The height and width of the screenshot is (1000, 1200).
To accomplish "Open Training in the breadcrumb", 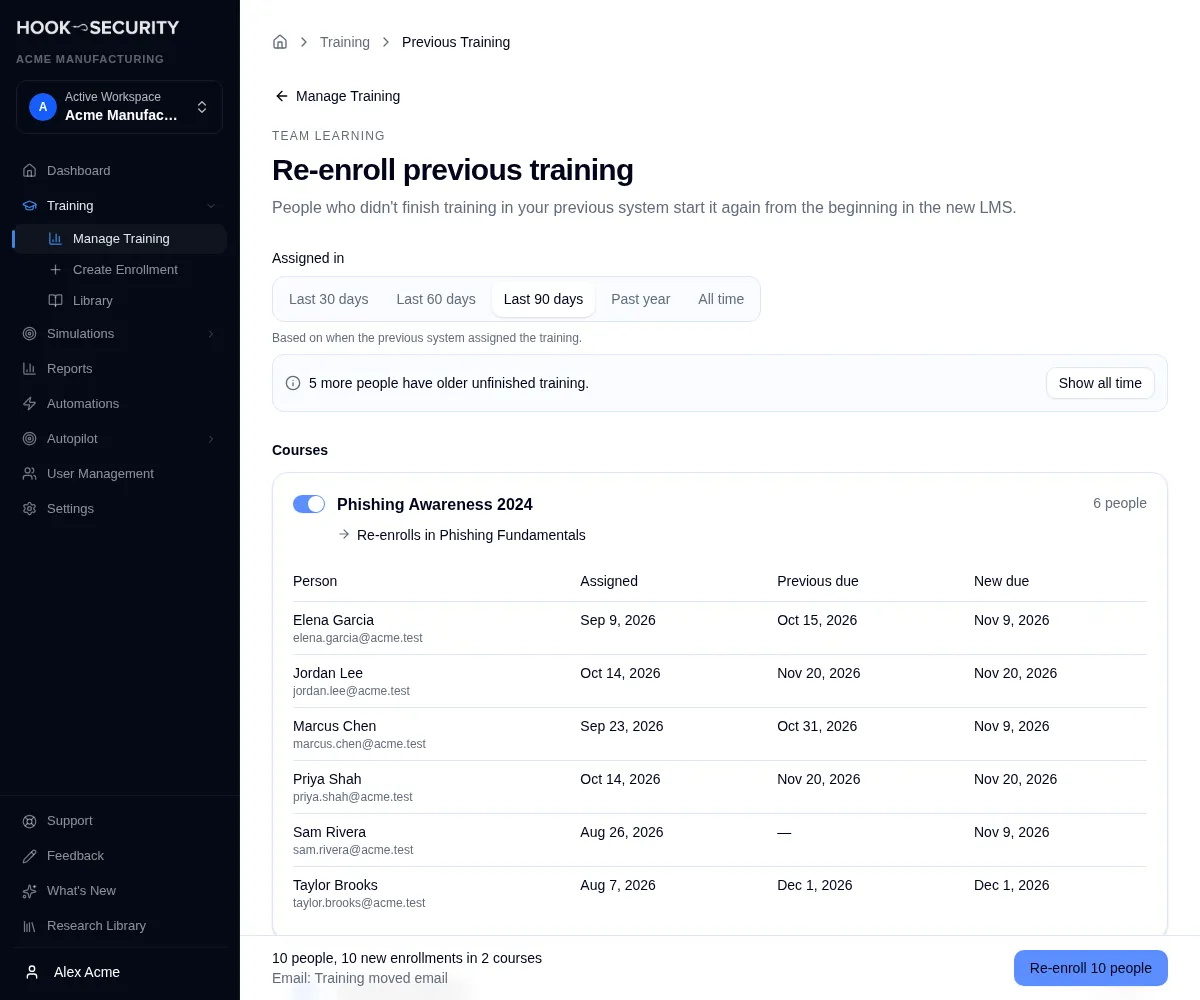I will 345,42.
